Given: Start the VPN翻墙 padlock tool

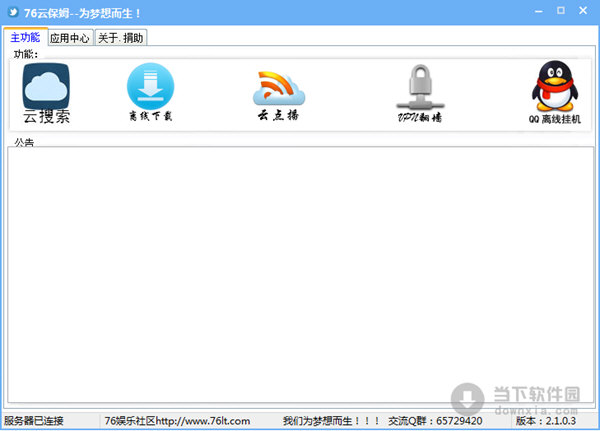Looking at the screenshot, I should point(420,93).
